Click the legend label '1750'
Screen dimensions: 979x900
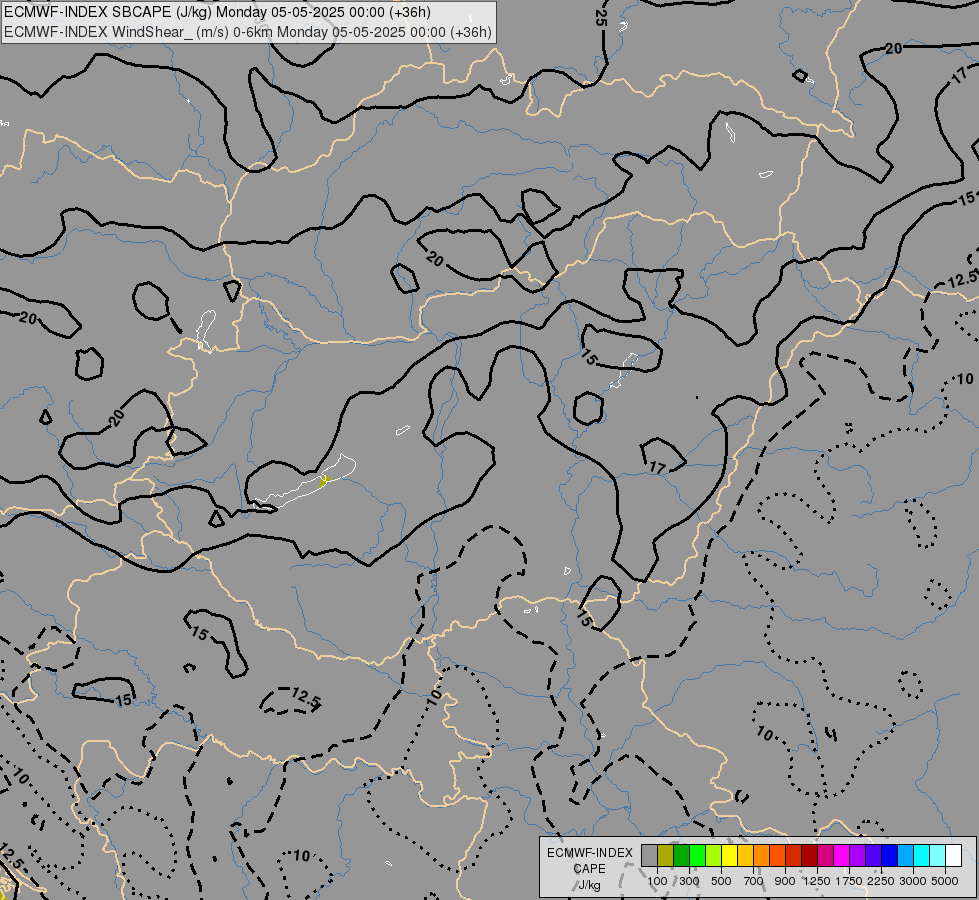click(x=849, y=881)
